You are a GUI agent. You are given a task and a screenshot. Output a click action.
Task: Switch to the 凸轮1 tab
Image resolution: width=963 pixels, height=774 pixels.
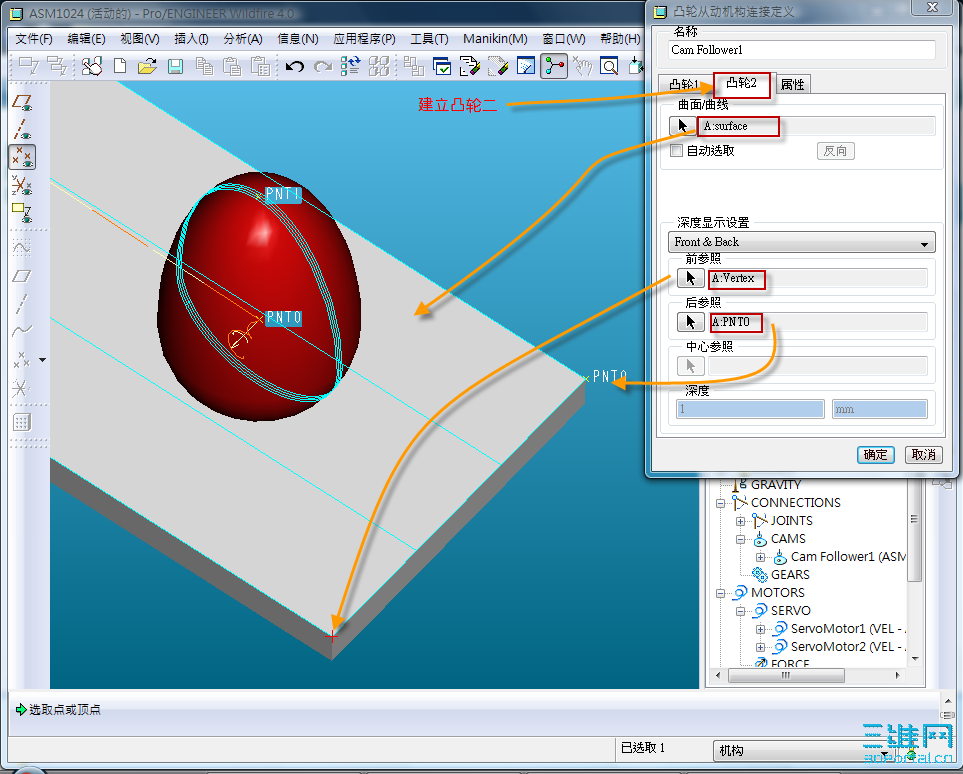click(x=684, y=84)
